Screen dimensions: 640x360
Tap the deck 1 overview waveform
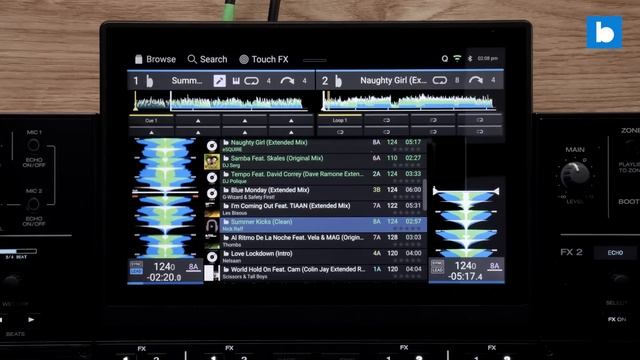[x=220, y=101]
